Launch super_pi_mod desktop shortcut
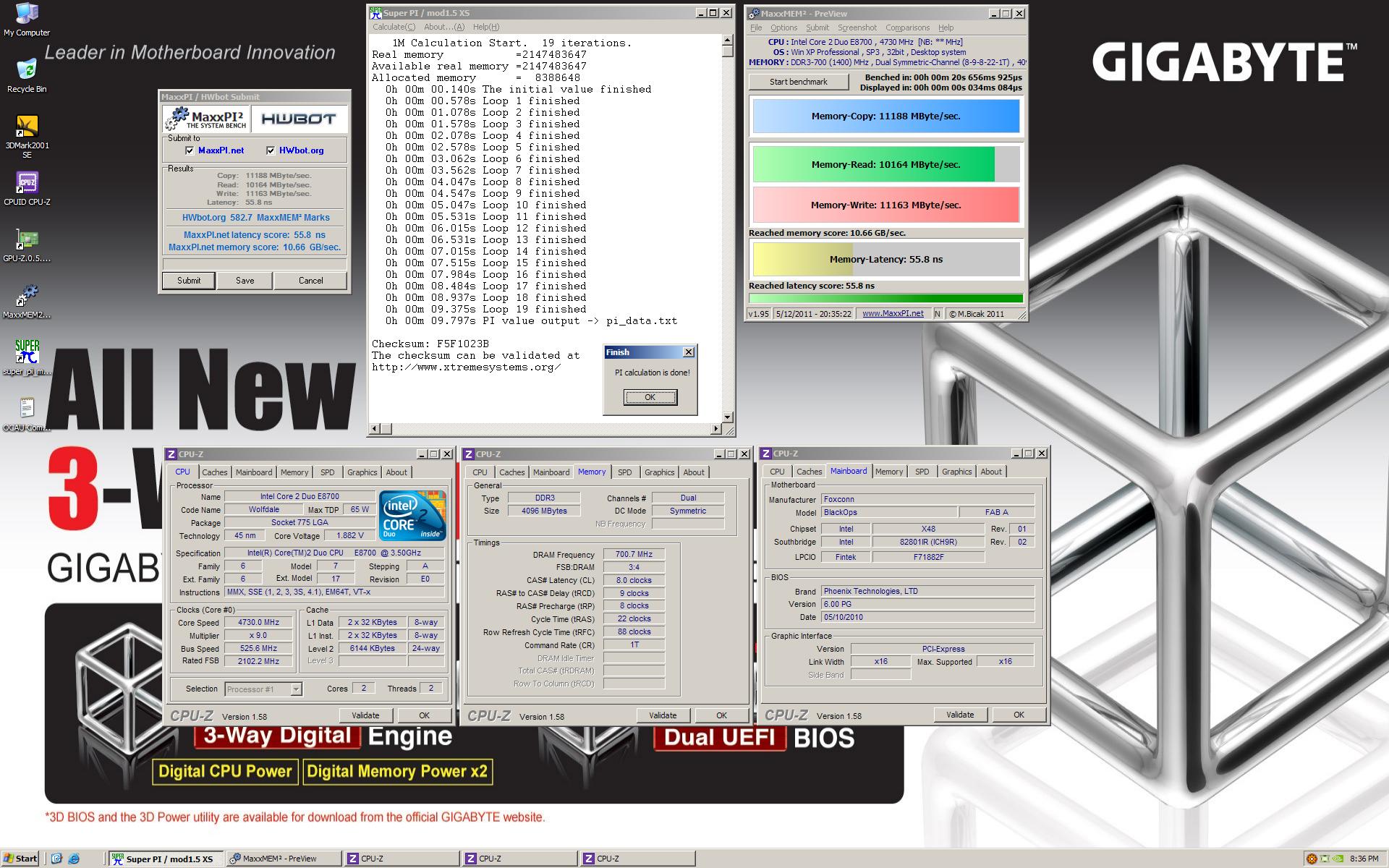Screen dimensions: 1389x868 coord(27,358)
